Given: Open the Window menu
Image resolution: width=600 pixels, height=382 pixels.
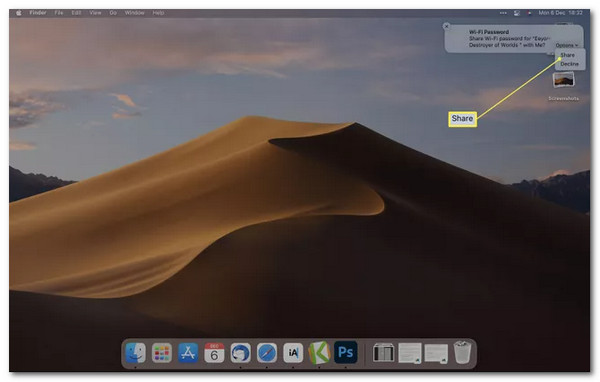Looking at the screenshot, I should pos(134,13).
